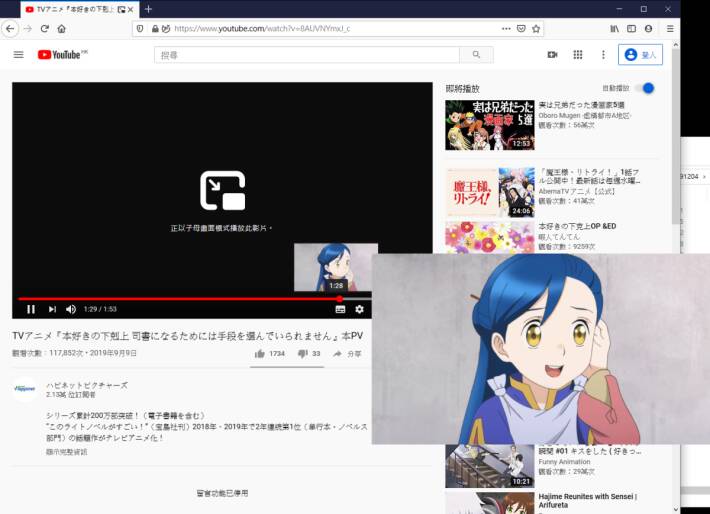The width and height of the screenshot is (710, 514).
Task: Click the picture-in-picture icon in player
Action: tap(223, 191)
